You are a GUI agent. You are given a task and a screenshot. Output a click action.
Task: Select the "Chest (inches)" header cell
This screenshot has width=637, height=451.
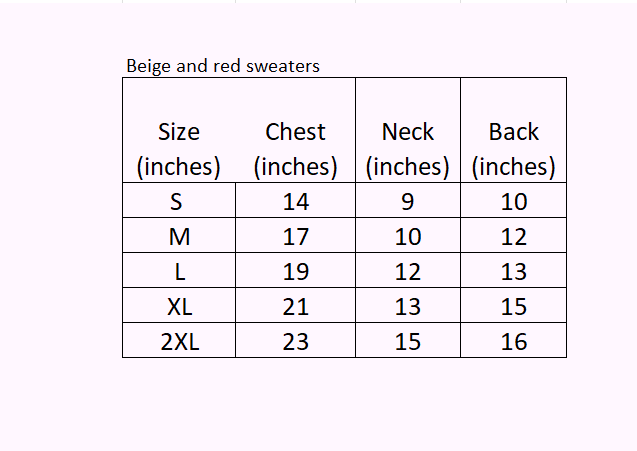pos(296,149)
